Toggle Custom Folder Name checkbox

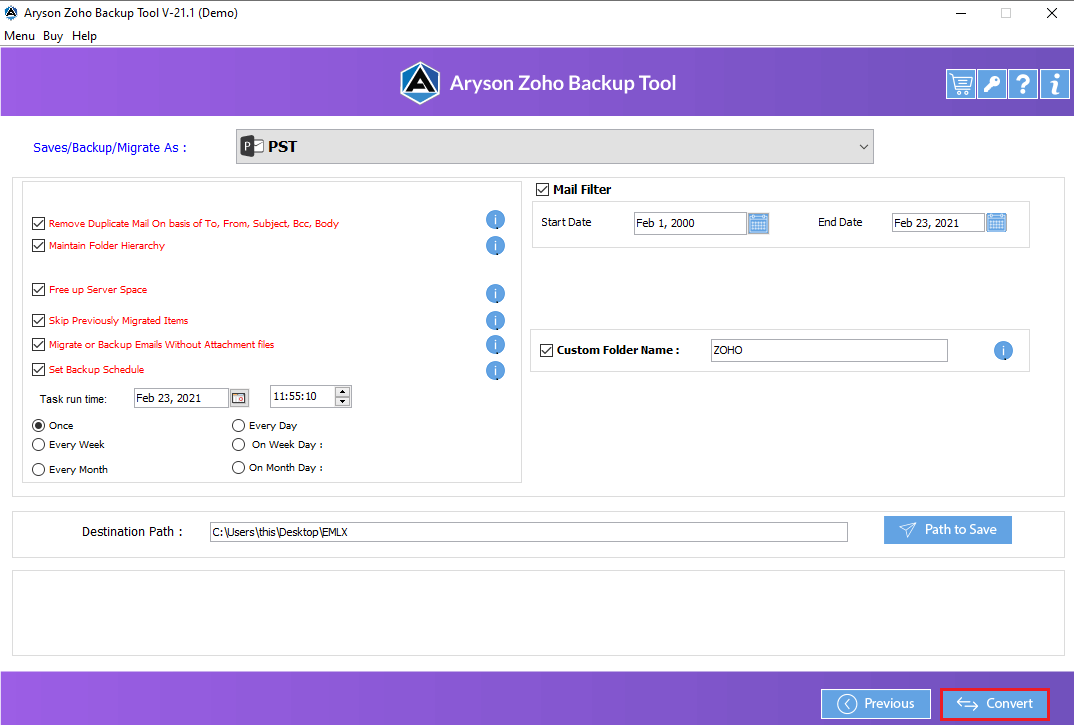pyautogui.click(x=547, y=350)
